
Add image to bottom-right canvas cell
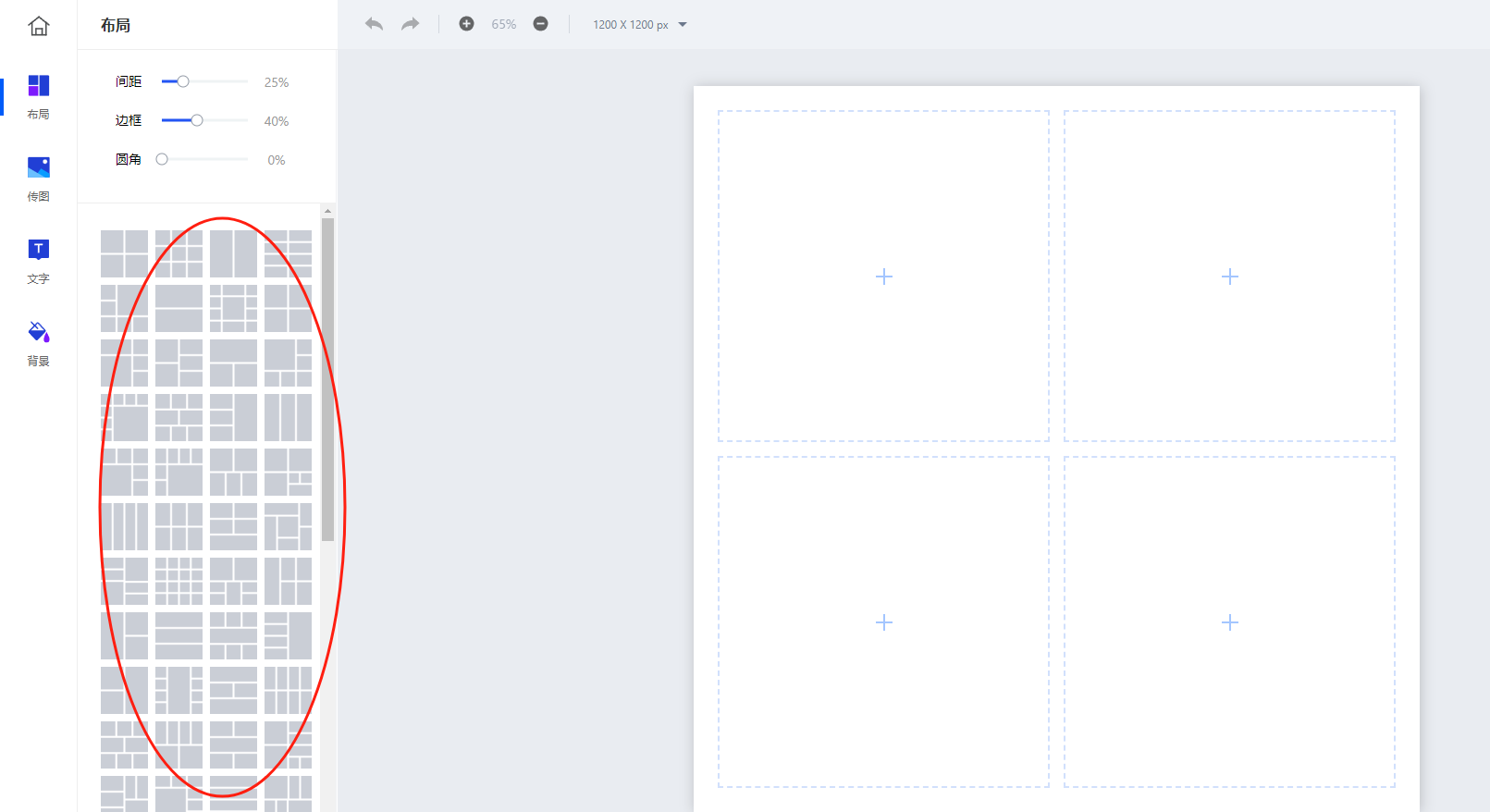pyautogui.click(x=1229, y=622)
